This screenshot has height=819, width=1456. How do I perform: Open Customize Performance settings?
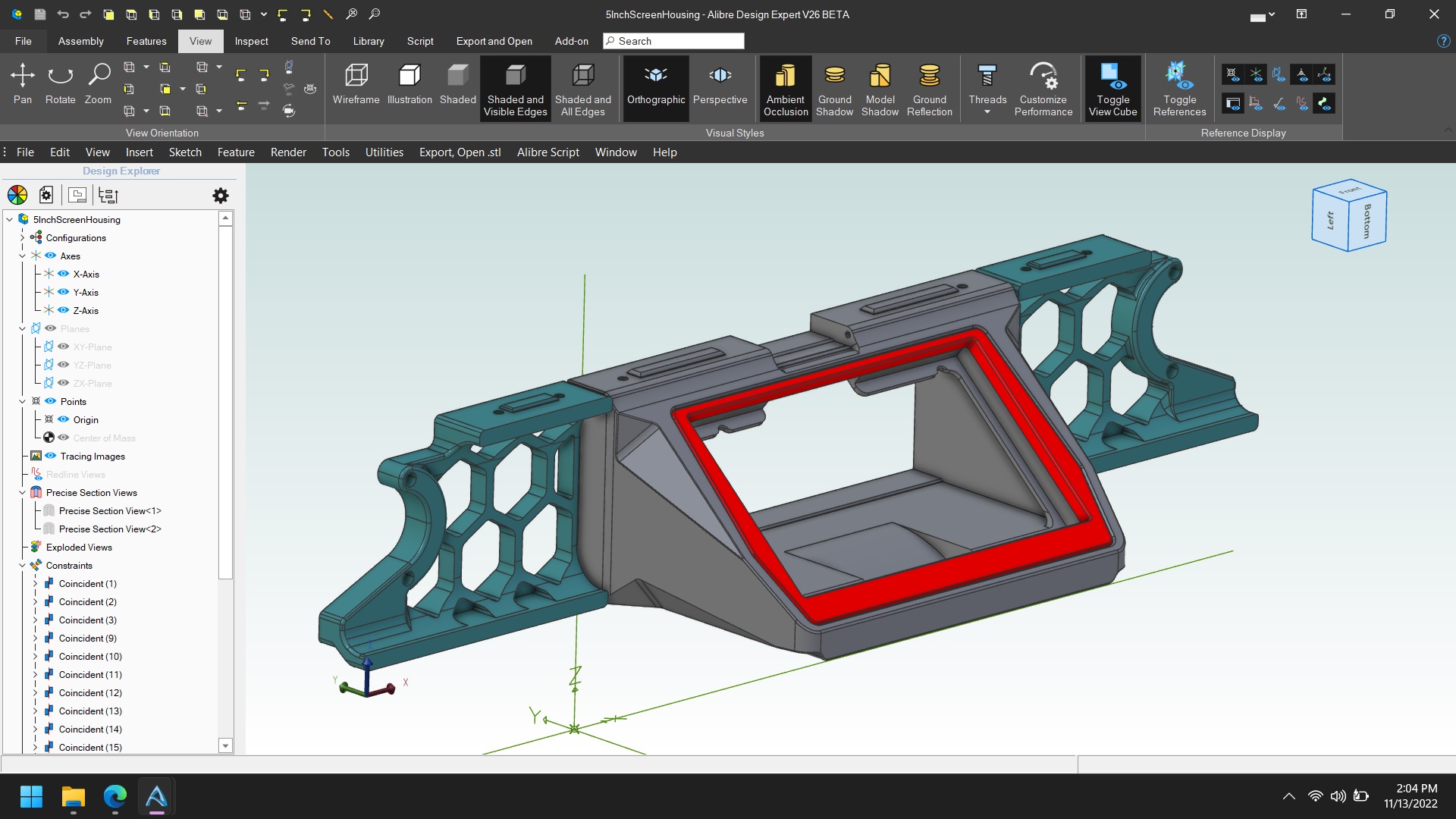(1043, 89)
